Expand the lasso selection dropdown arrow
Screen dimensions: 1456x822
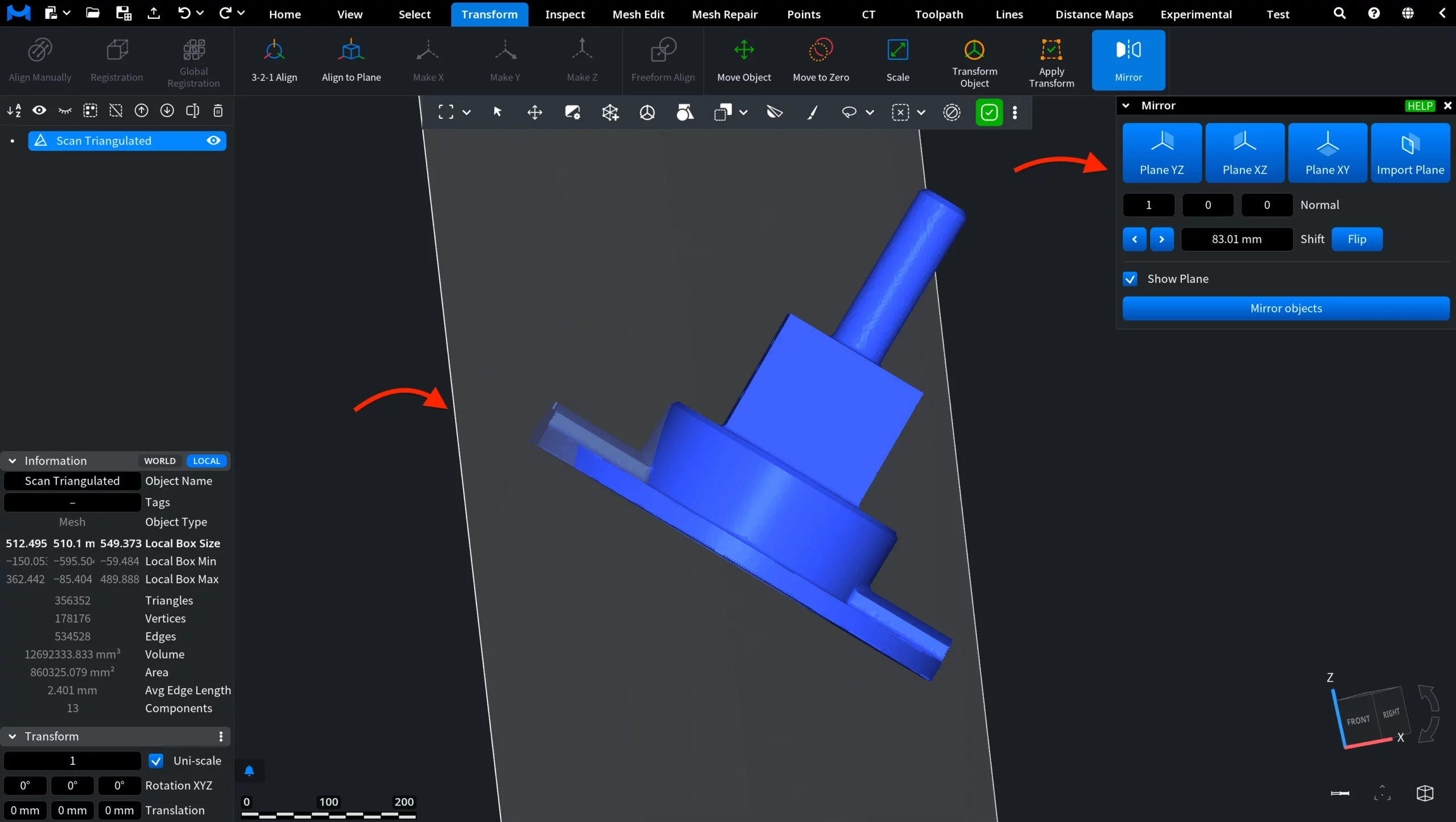click(x=869, y=113)
